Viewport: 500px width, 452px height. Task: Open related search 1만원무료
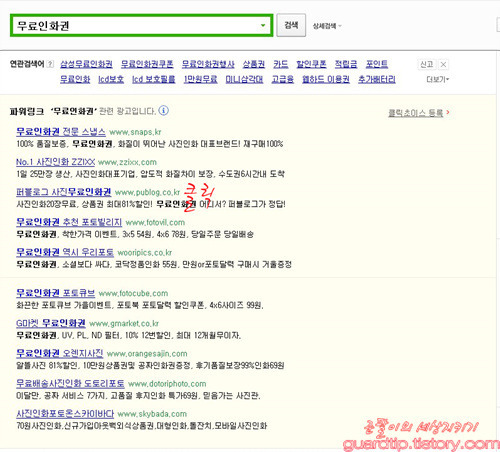pos(200,79)
